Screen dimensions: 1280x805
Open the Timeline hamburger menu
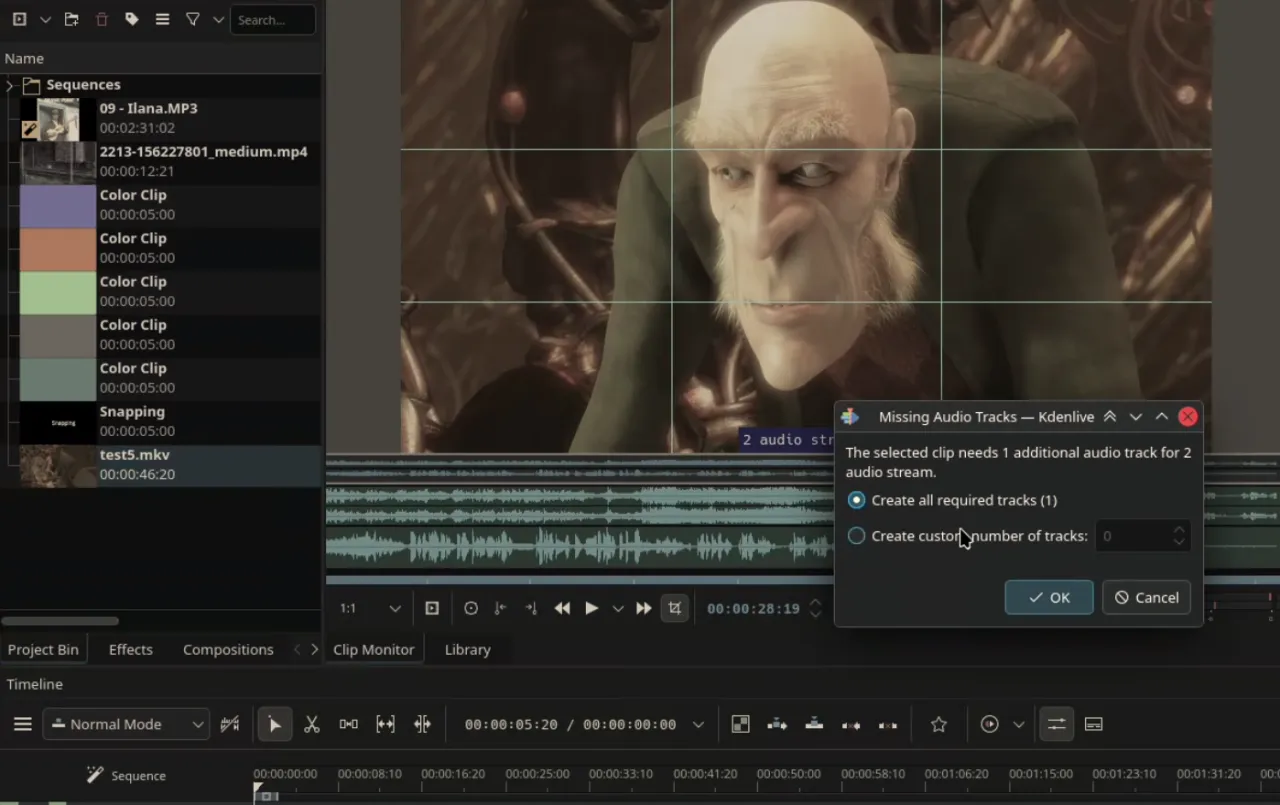pyautogui.click(x=22, y=724)
